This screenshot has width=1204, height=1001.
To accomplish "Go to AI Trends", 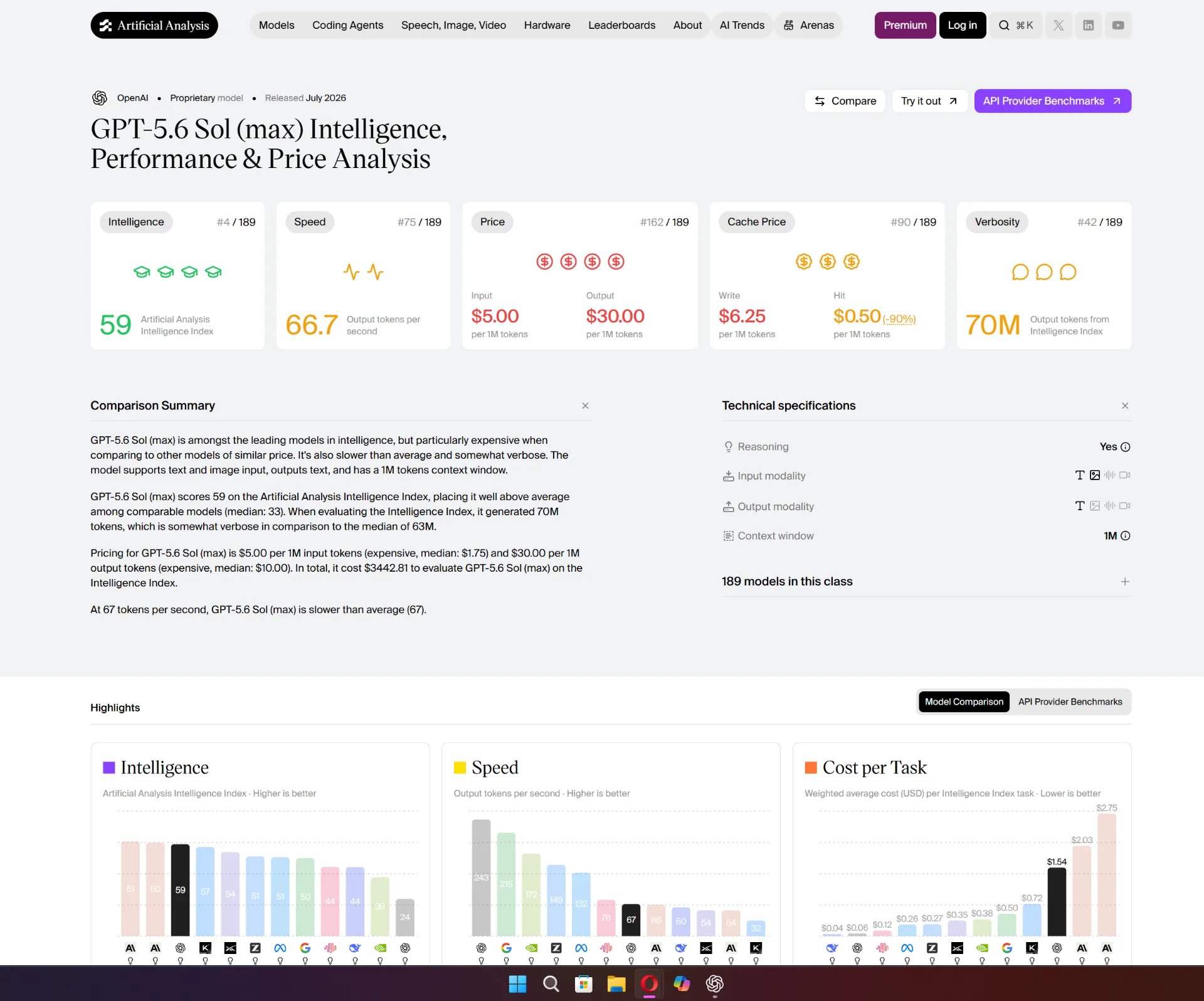I will click(742, 25).
